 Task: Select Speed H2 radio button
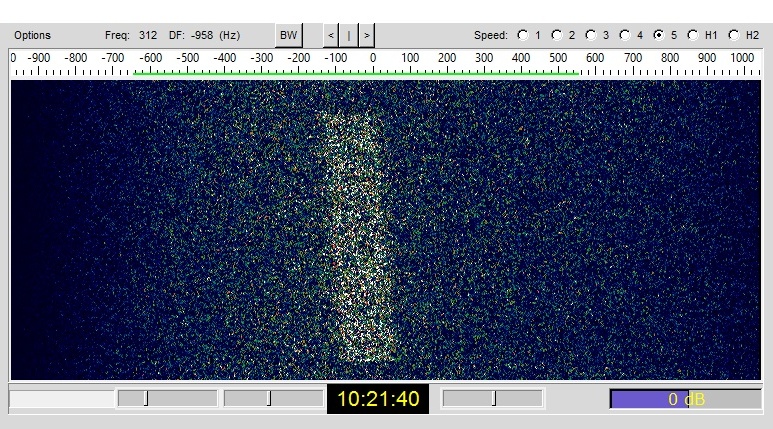734,35
